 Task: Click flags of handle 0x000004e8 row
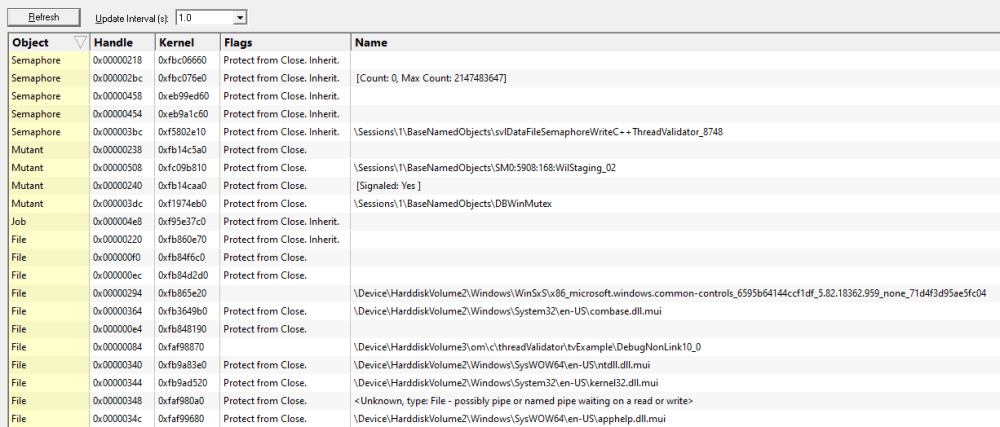click(281, 221)
